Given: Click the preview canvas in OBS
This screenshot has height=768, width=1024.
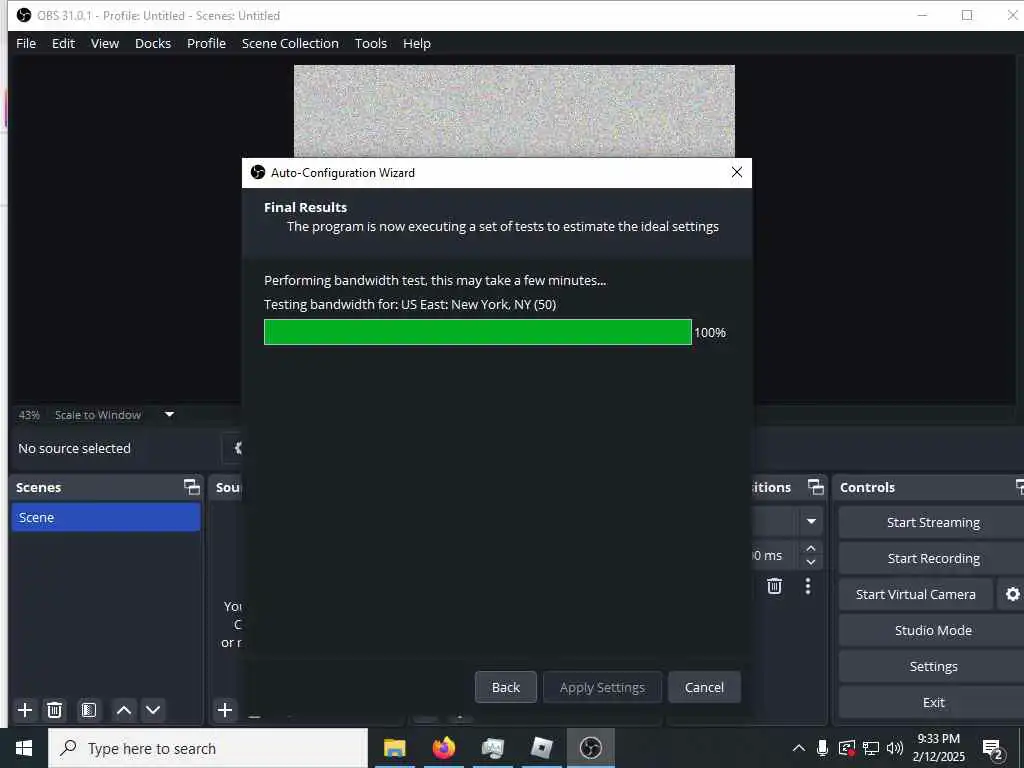Looking at the screenshot, I should [514, 111].
